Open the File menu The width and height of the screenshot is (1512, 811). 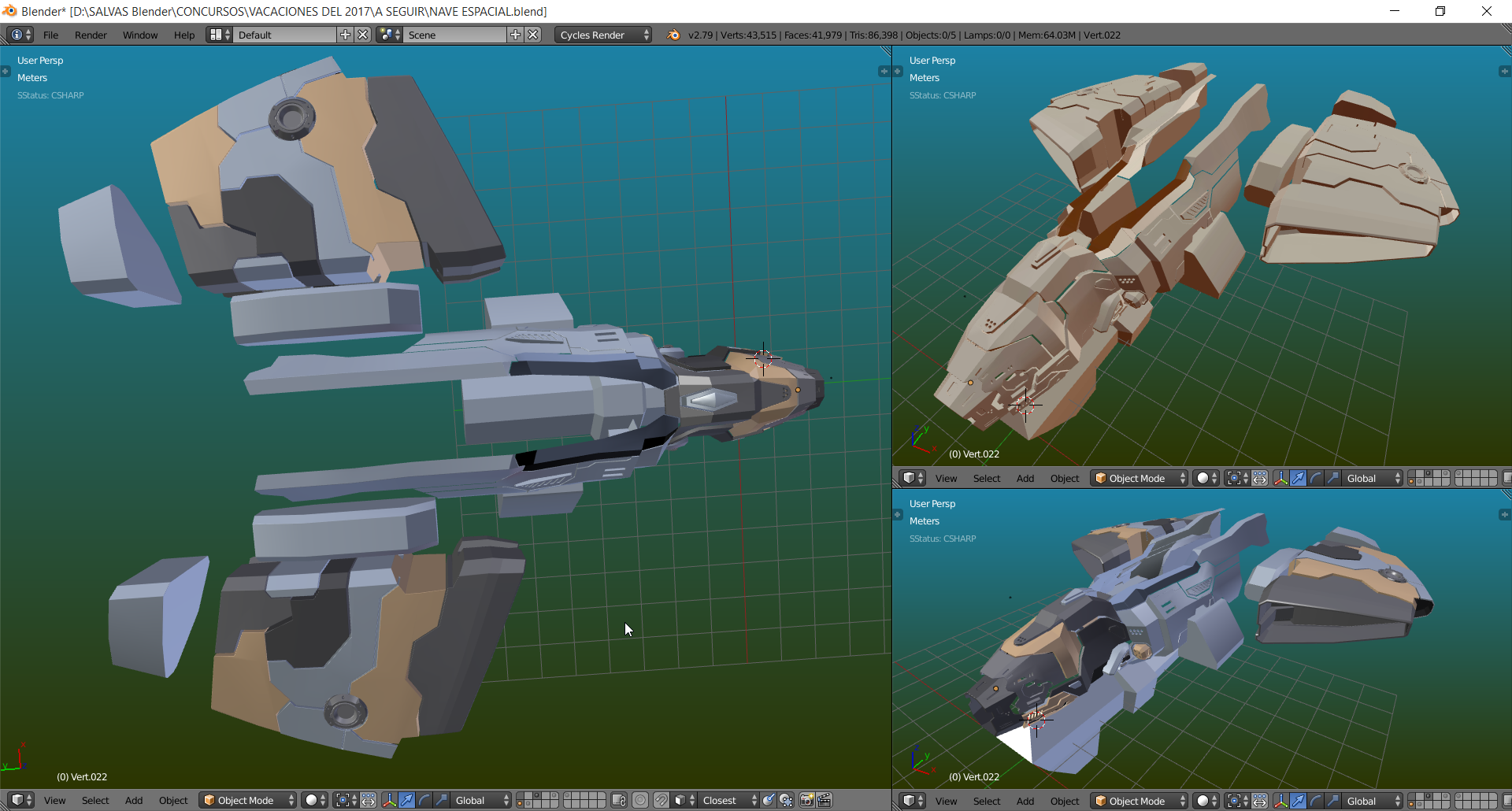coord(50,35)
